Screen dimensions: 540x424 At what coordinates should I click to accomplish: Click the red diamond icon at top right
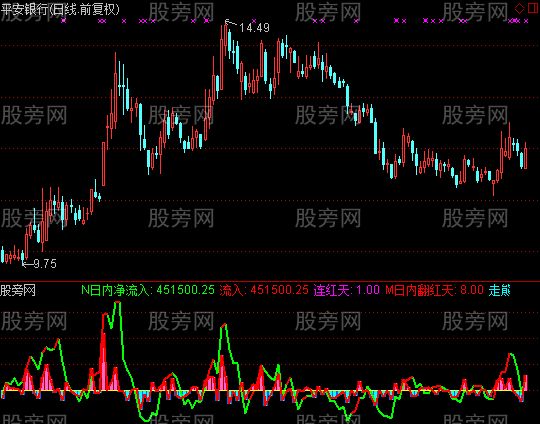[519, 8]
